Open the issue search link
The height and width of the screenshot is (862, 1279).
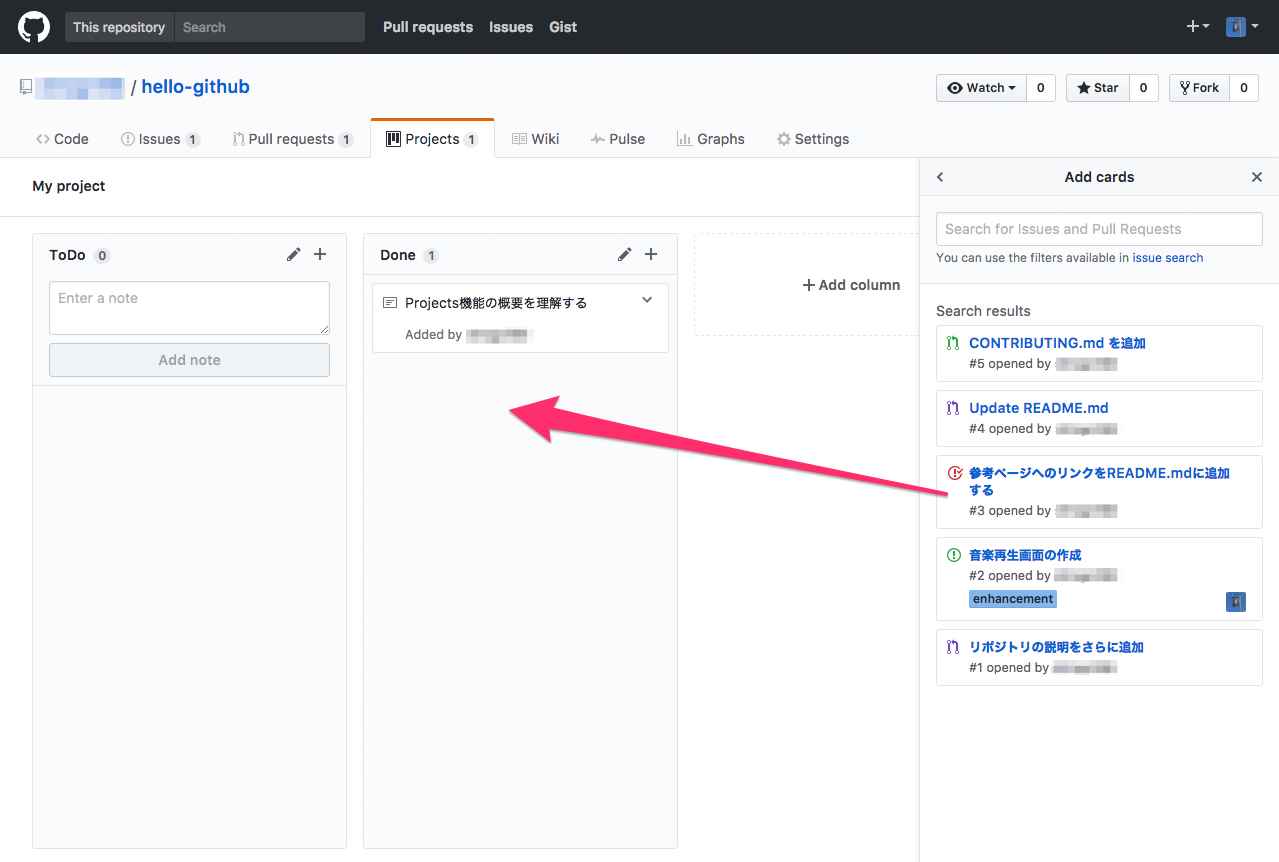pyautogui.click(x=1167, y=256)
